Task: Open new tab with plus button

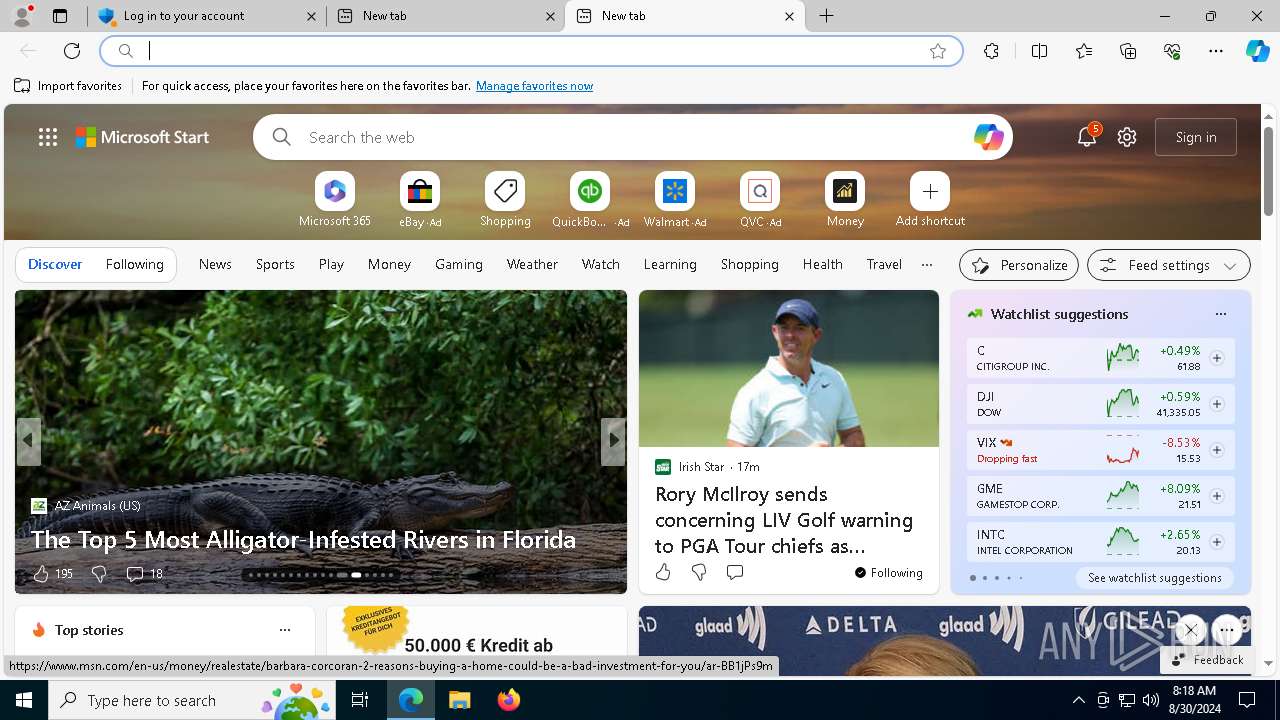Action: tap(826, 16)
